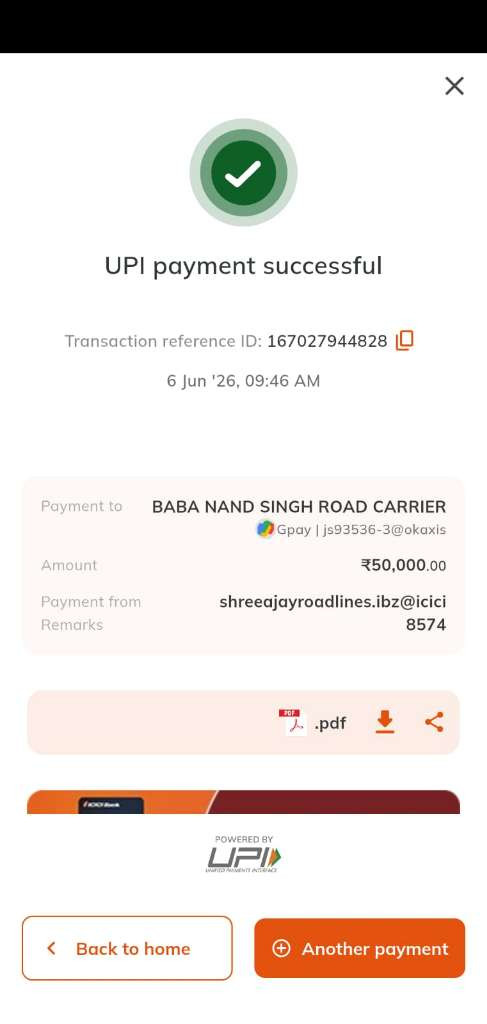Image resolution: width=487 pixels, height=1024 pixels.
Task: Tap the UPI logo
Action: [x=244, y=854]
